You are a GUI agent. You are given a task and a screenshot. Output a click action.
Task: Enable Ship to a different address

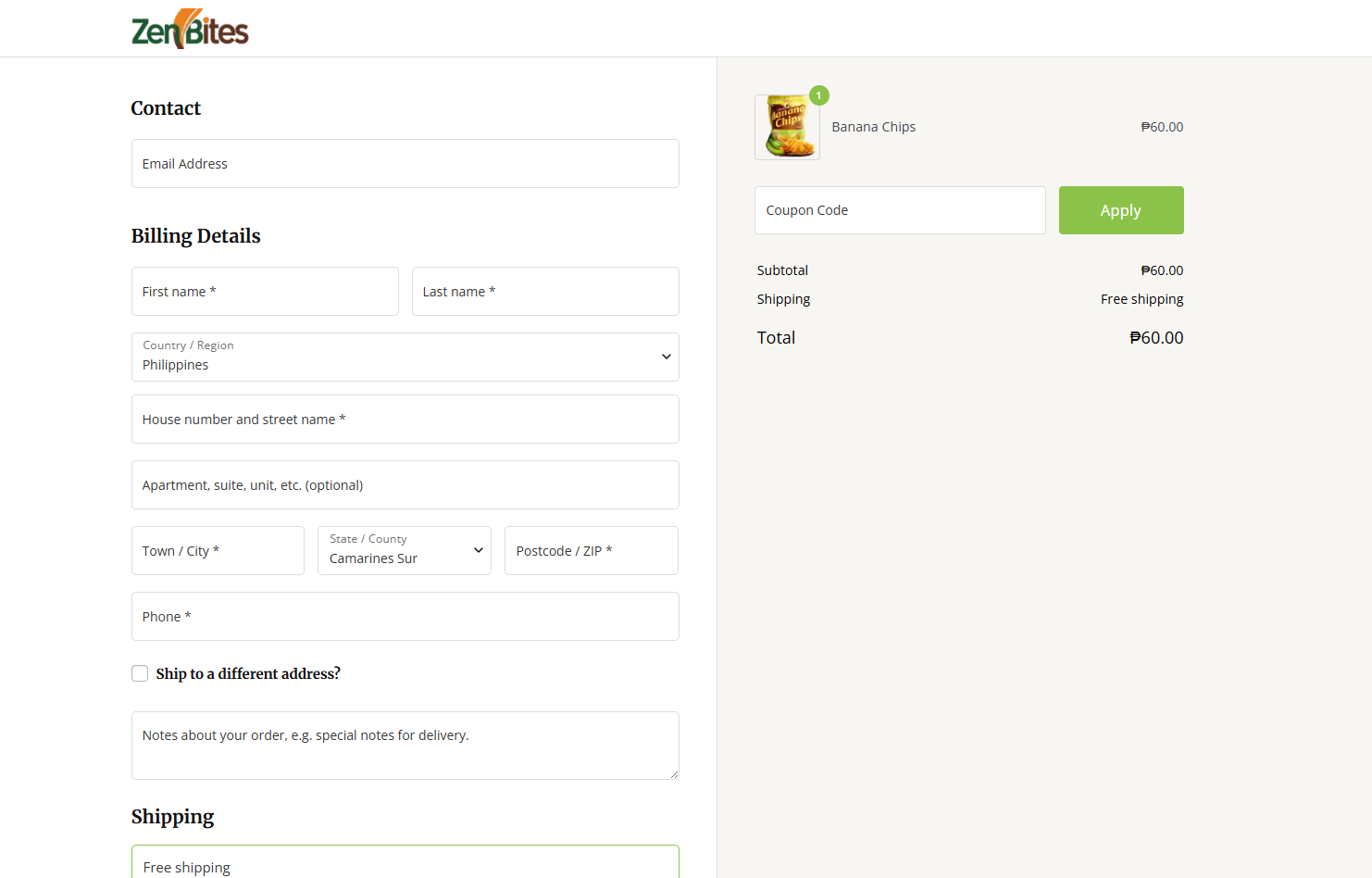click(x=140, y=673)
